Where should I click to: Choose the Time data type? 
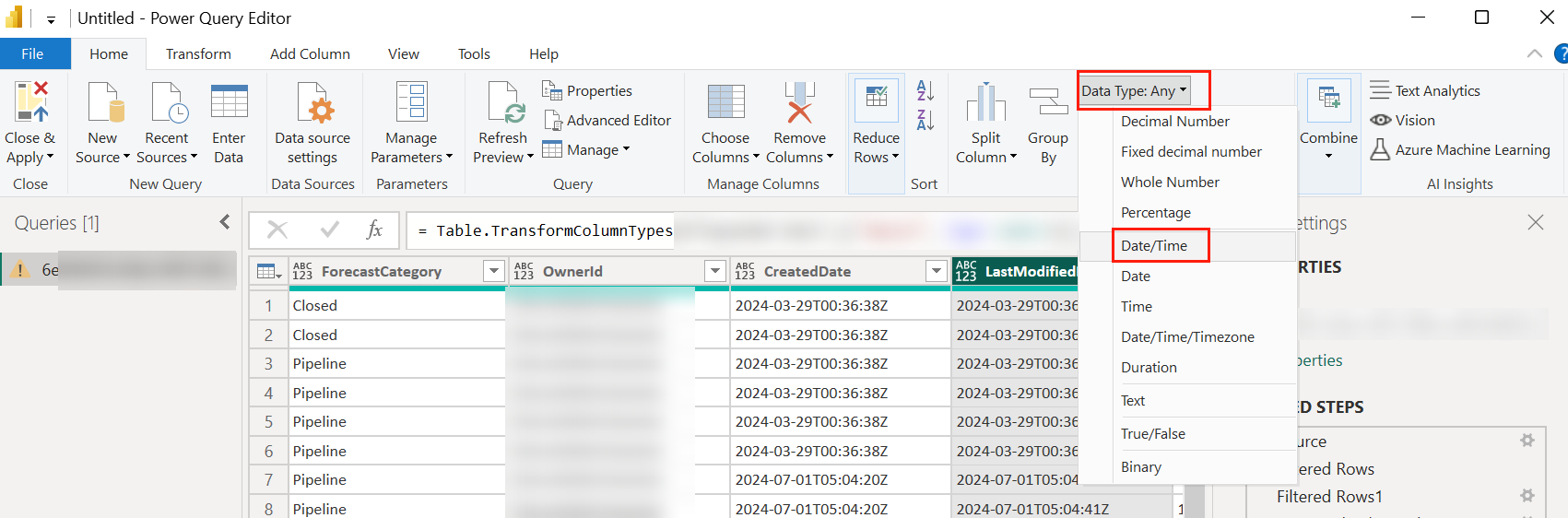(x=1188, y=306)
